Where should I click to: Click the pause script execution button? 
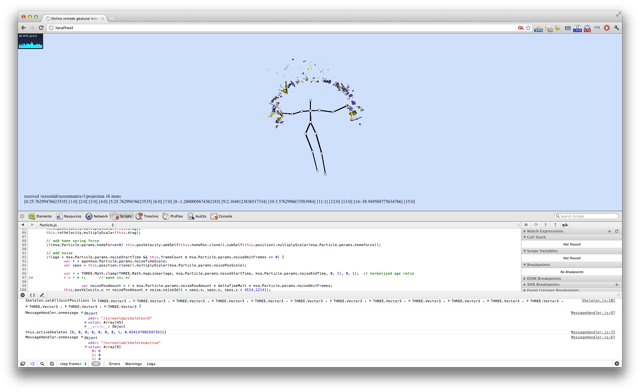point(526,225)
